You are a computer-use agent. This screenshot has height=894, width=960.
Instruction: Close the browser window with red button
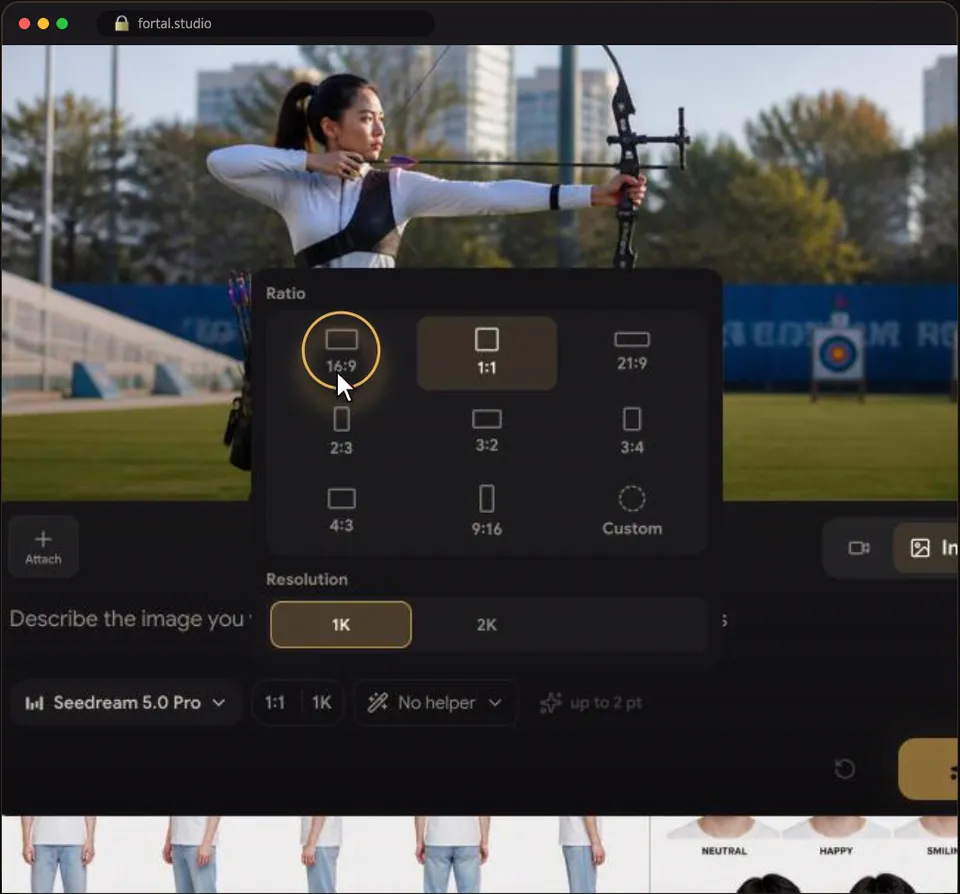click(x=24, y=23)
